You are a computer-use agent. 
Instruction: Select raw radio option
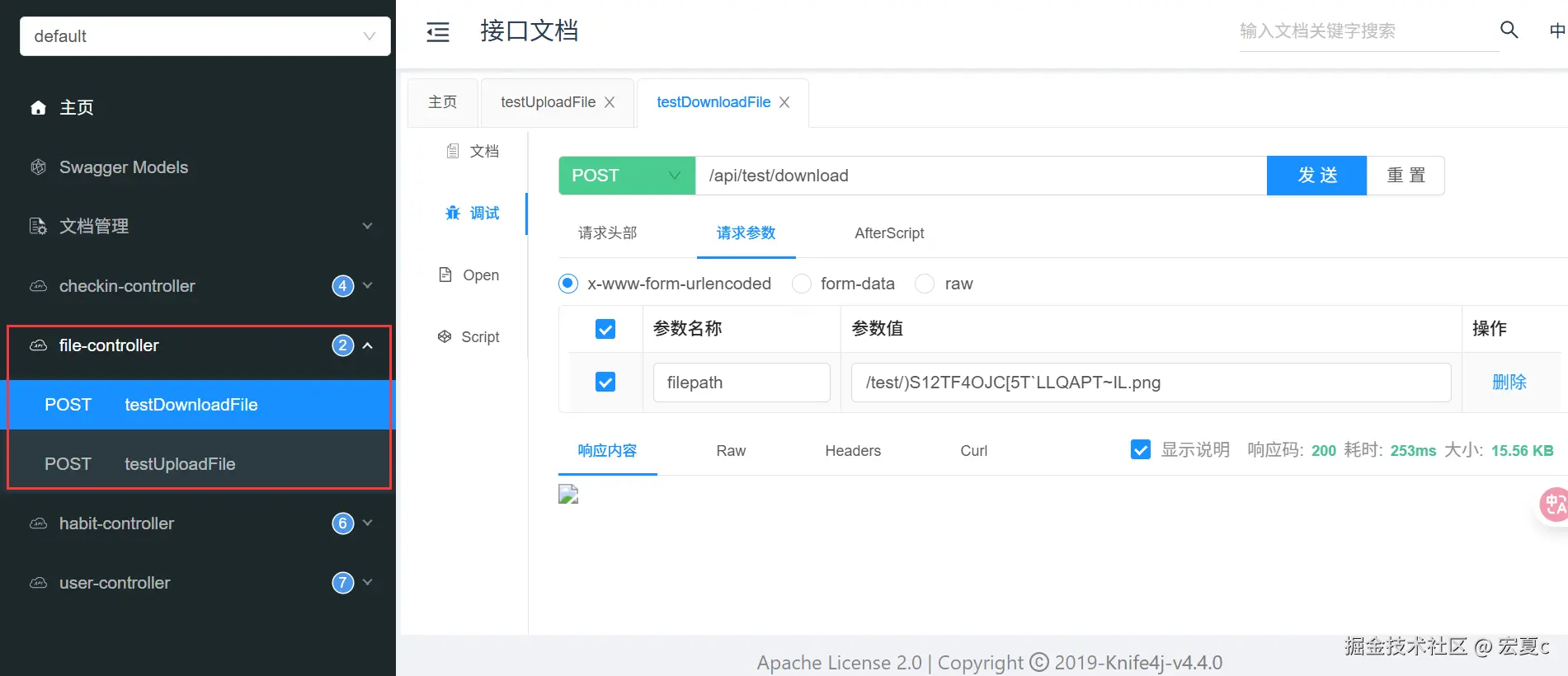[925, 284]
